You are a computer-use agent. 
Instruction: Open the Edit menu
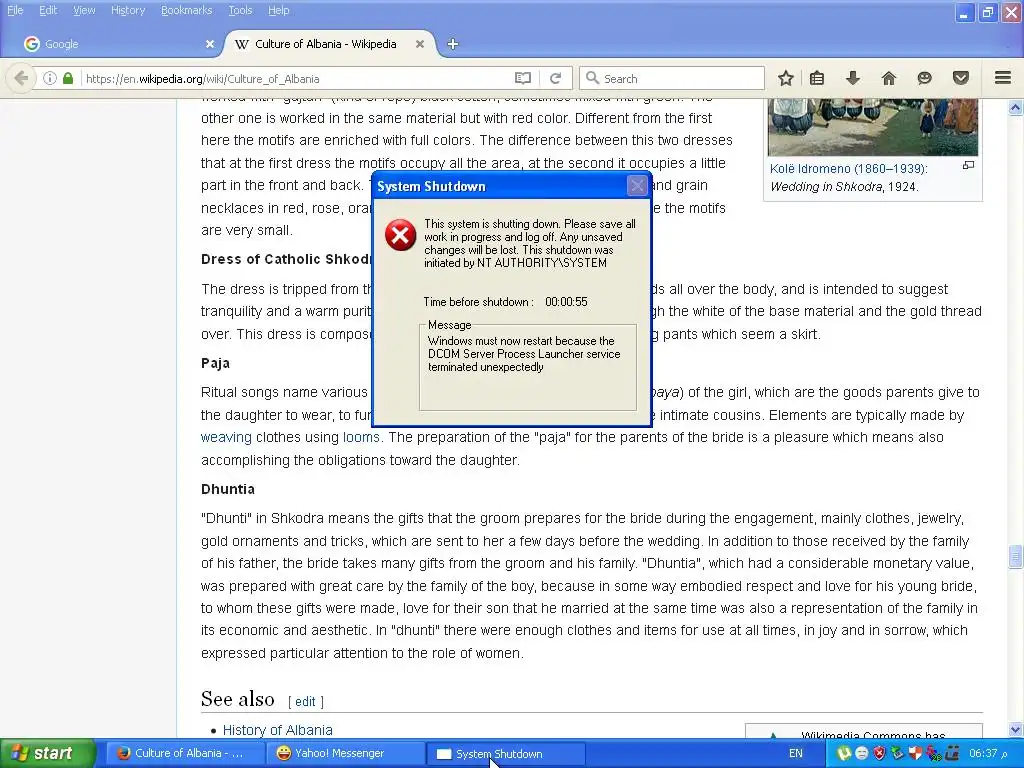48,10
